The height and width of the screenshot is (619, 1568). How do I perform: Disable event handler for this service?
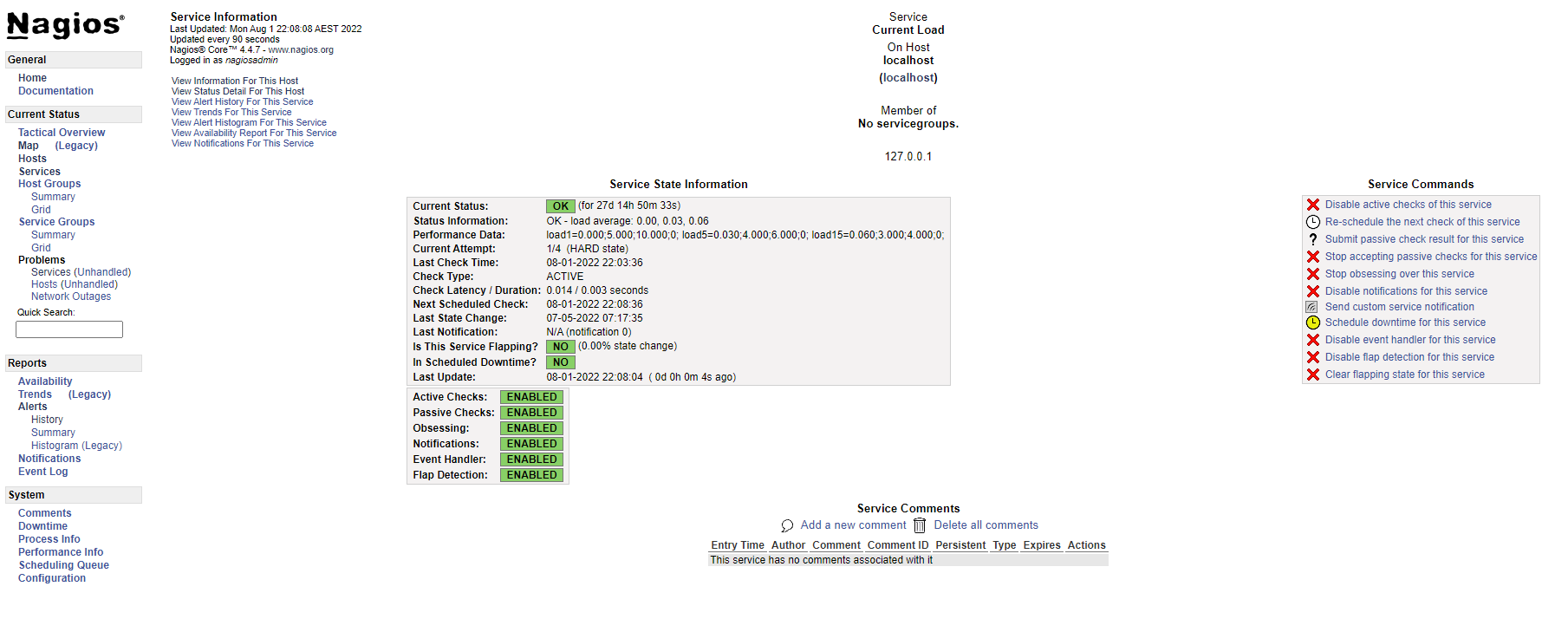(x=1409, y=340)
